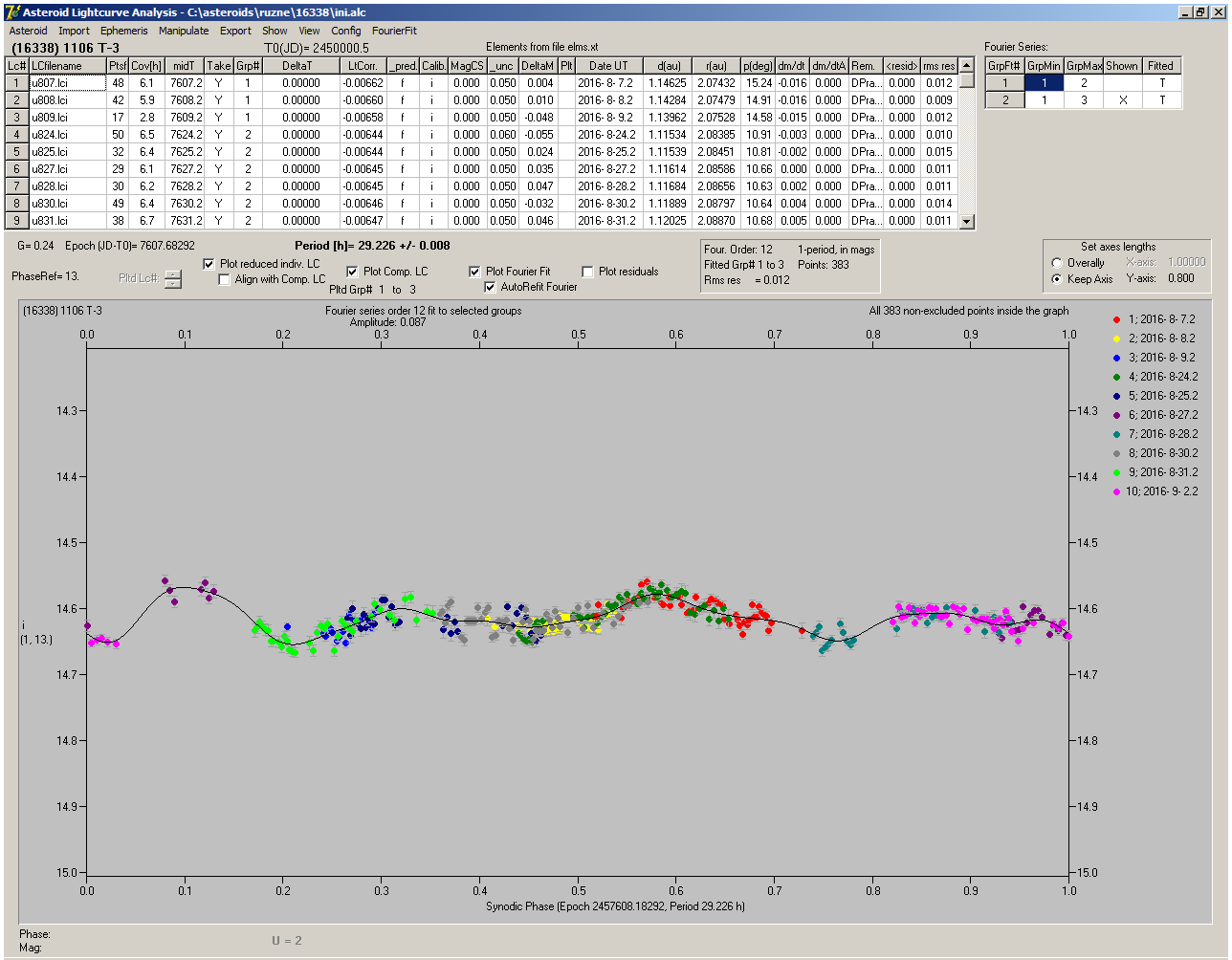Click the Shown X cell in Fourier row 2
Viewport: 1232px width, 960px height.
pyautogui.click(x=1122, y=100)
